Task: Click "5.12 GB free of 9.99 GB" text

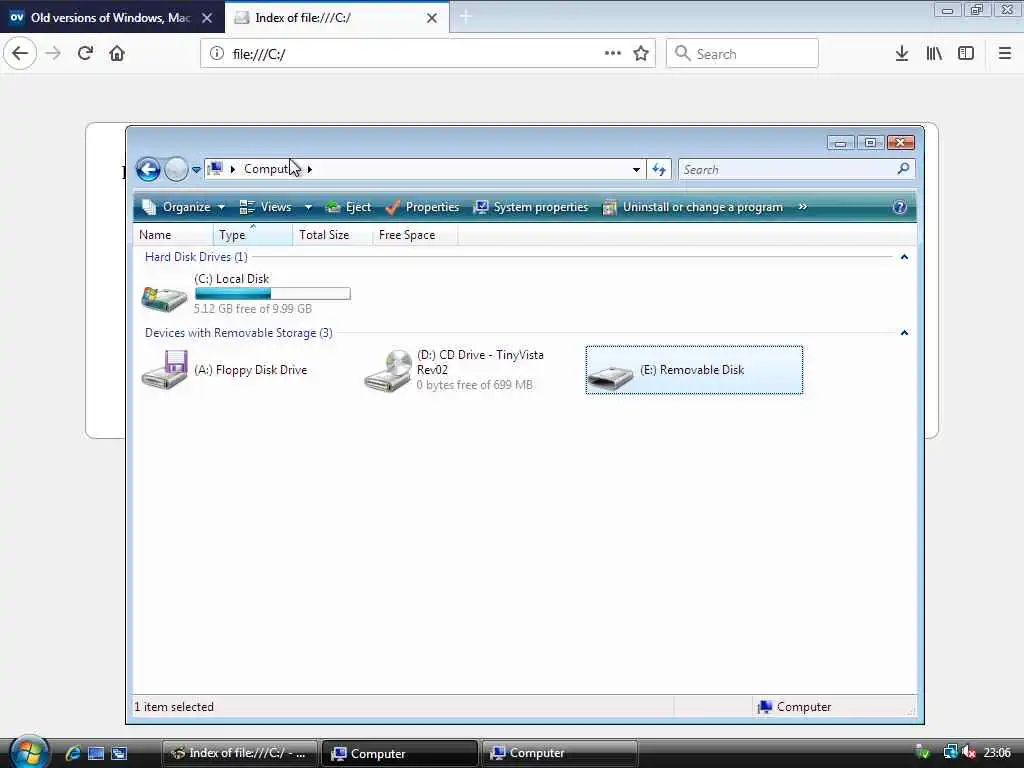Action: (253, 309)
